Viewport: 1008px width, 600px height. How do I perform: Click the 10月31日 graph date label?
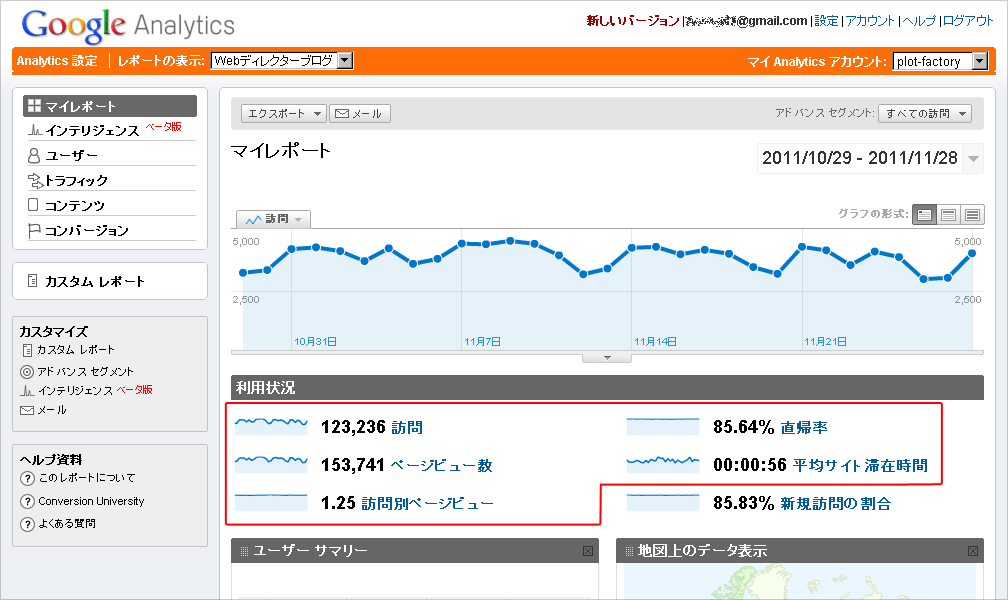[x=315, y=341]
